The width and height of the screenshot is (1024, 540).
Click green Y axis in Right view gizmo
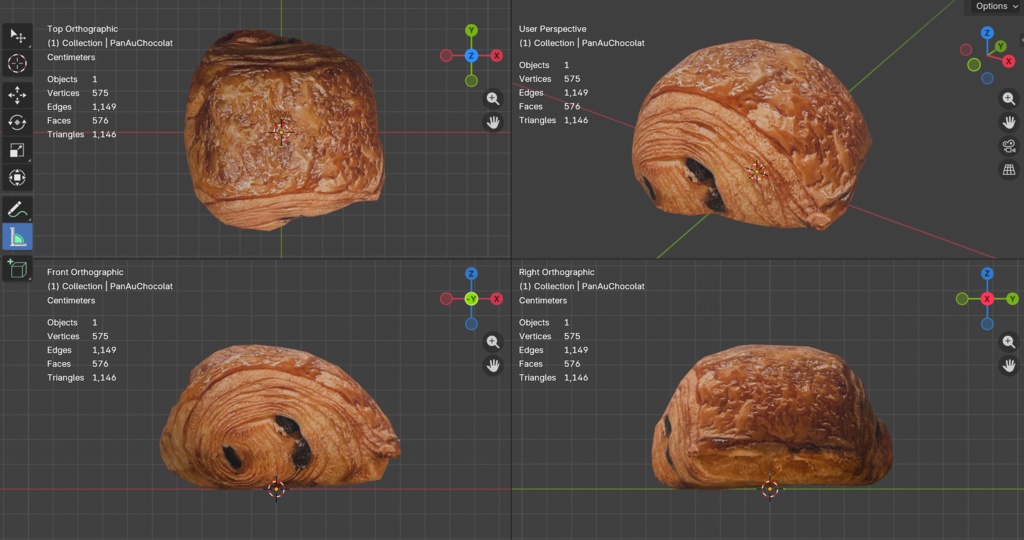pyautogui.click(x=1012, y=299)
